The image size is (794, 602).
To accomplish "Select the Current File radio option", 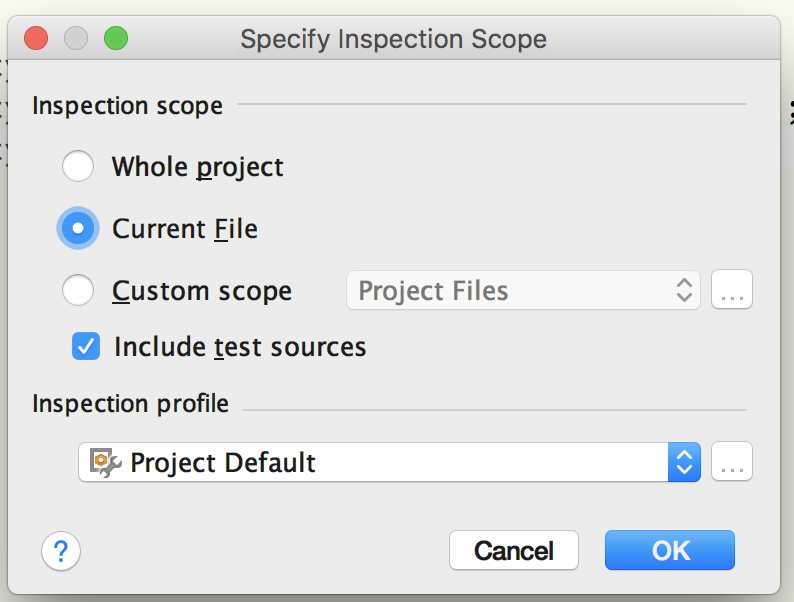I will coord(77,228).
